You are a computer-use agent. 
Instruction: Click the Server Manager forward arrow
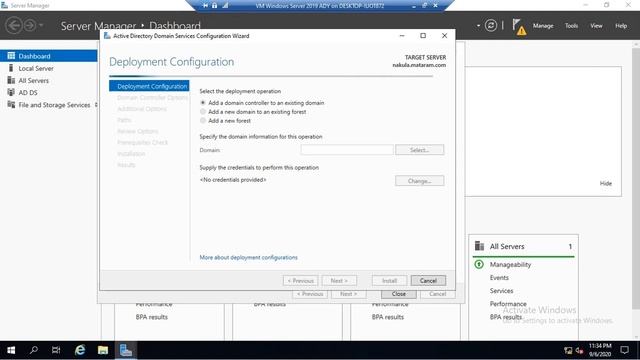tap(29, 25)
